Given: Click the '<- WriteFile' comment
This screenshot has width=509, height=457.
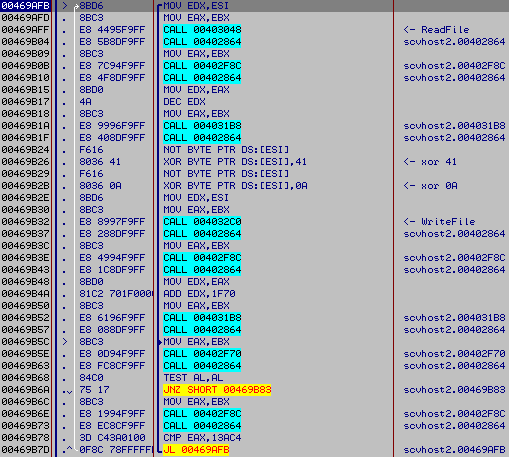Looking at the screenshot, I should coord(439,222).
